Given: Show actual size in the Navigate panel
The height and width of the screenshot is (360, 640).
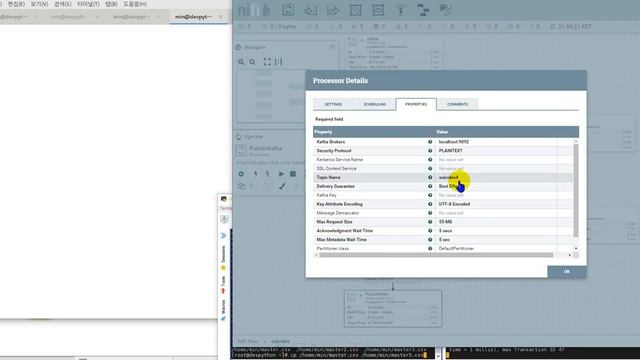Looking at the screenshot, I should point(278,62).
